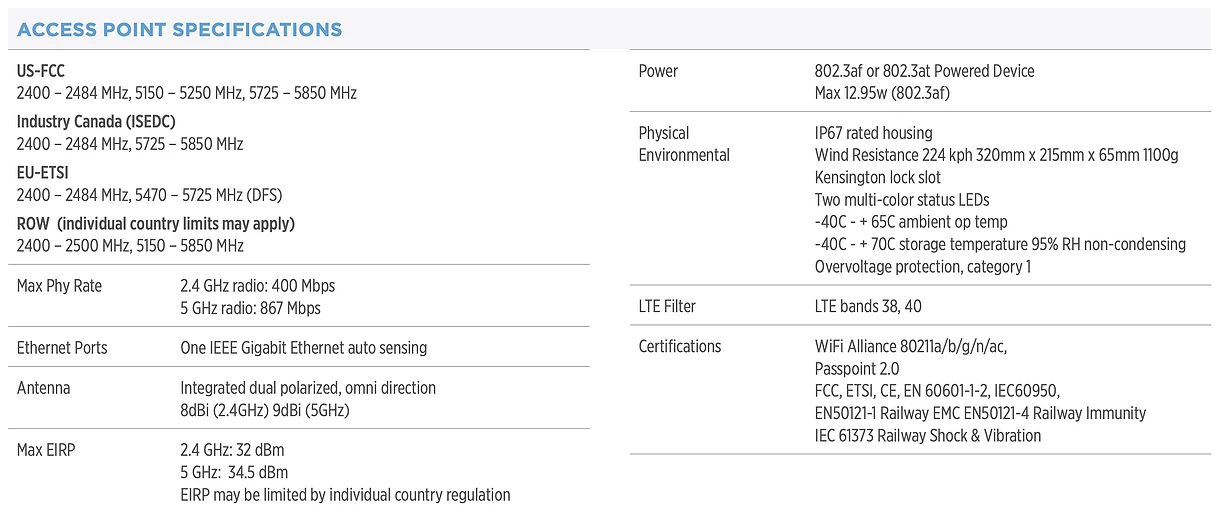The height and width of the screenshot is (516, 1220).
Task: Click the ROW individual country limits heading
Action: 156,223
